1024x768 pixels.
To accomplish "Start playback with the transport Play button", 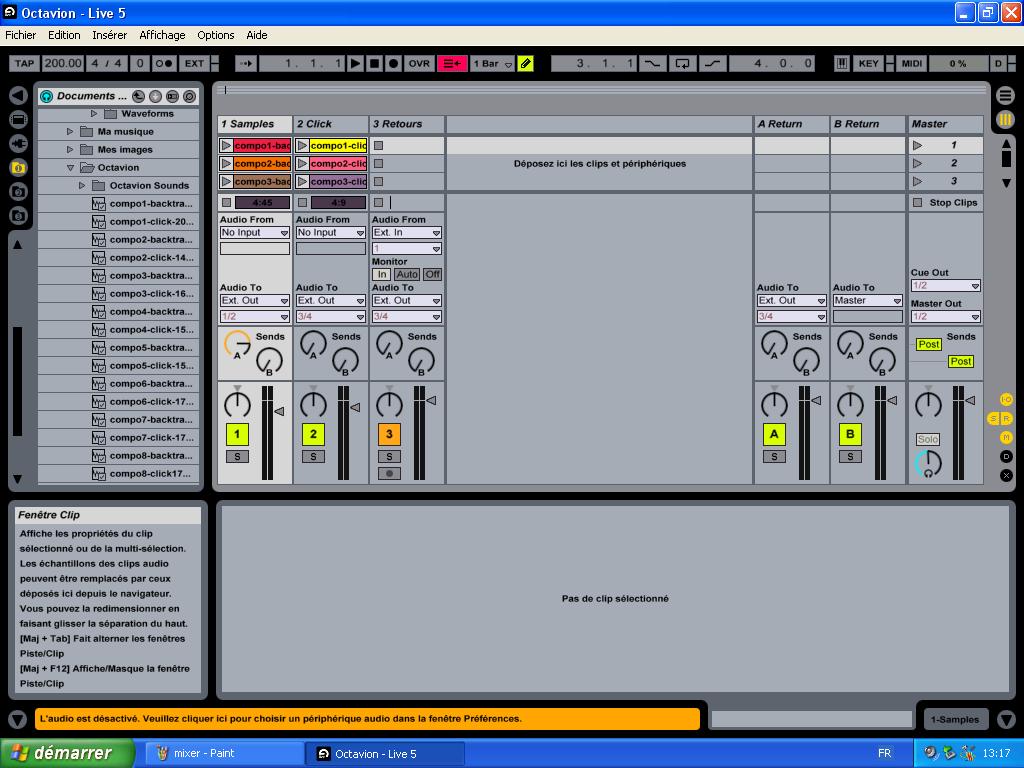I will 355,63.
